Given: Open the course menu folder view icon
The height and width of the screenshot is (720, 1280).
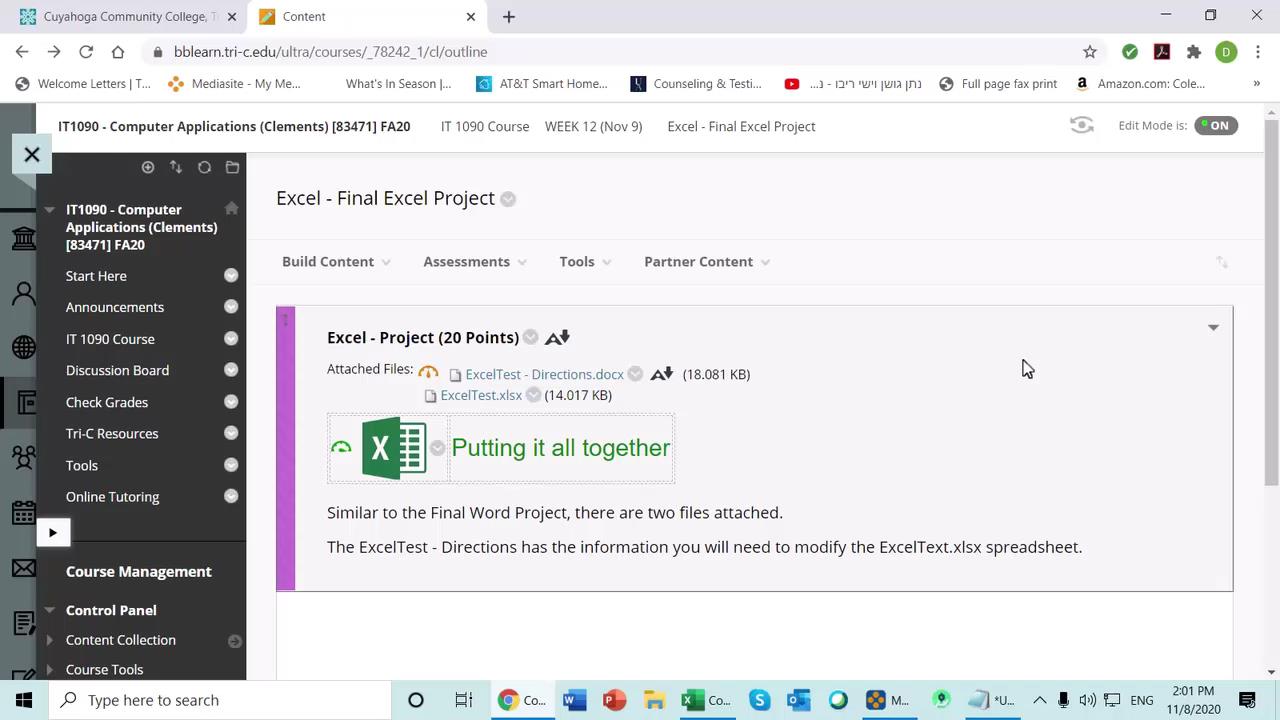Looking at the screenshot, I should [232, 167].
